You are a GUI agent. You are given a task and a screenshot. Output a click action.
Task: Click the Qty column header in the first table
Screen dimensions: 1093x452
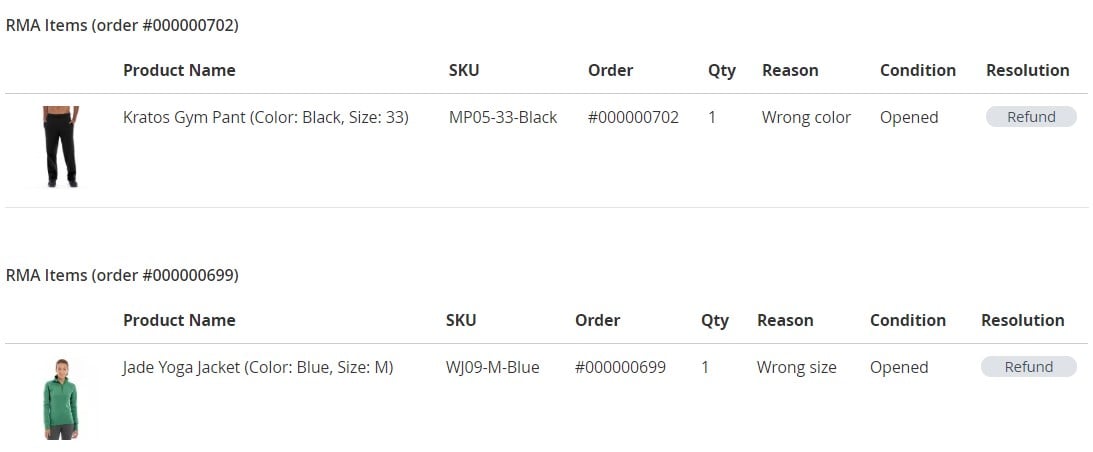point(721,71)
